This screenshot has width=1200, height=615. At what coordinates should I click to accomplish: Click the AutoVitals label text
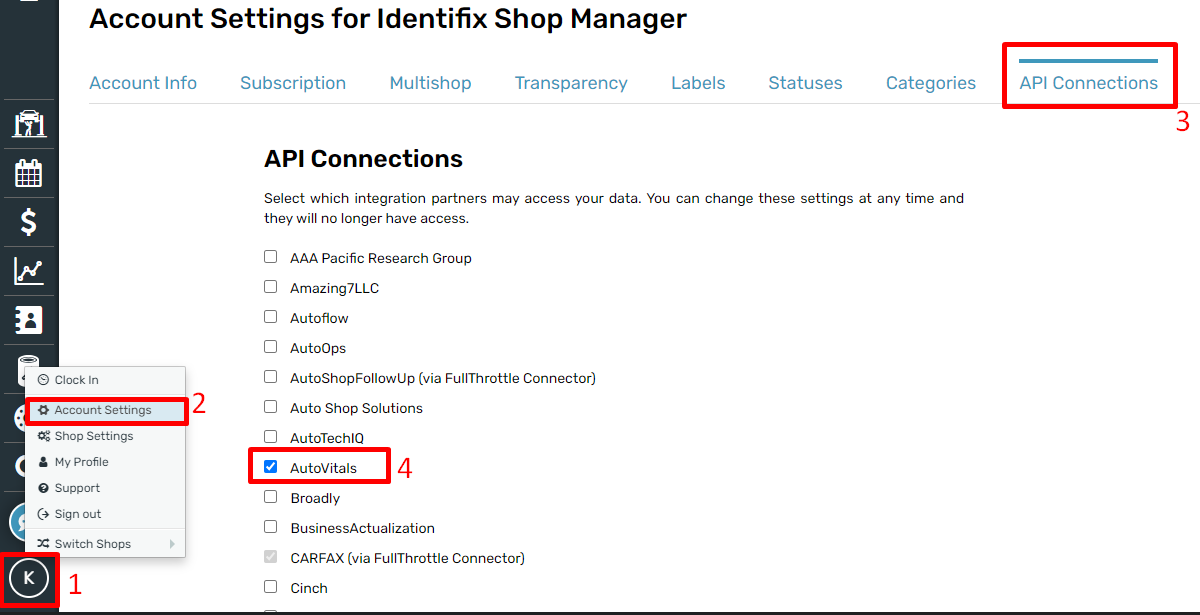(323, 468)
